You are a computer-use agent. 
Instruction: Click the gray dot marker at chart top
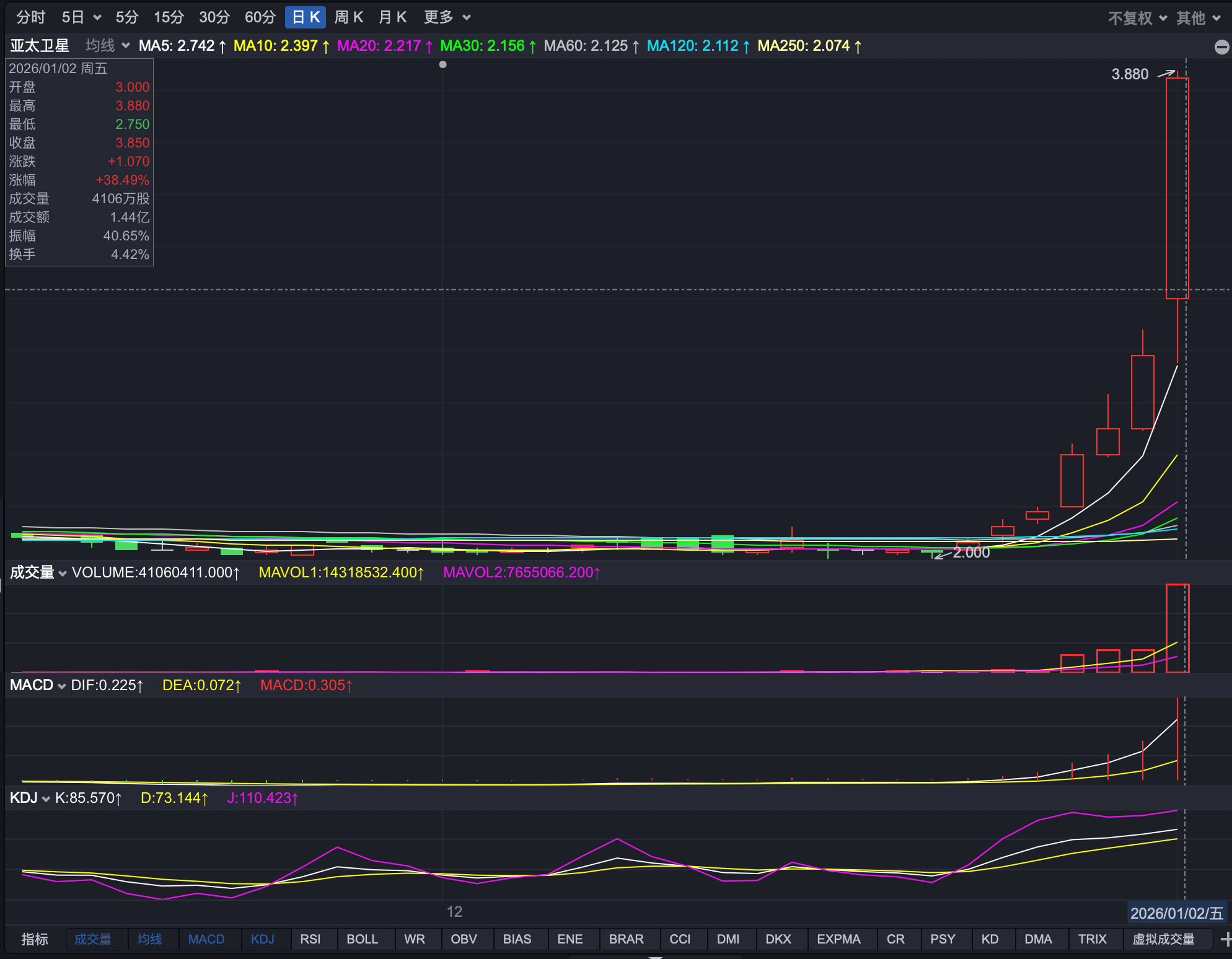coord(442,64)
